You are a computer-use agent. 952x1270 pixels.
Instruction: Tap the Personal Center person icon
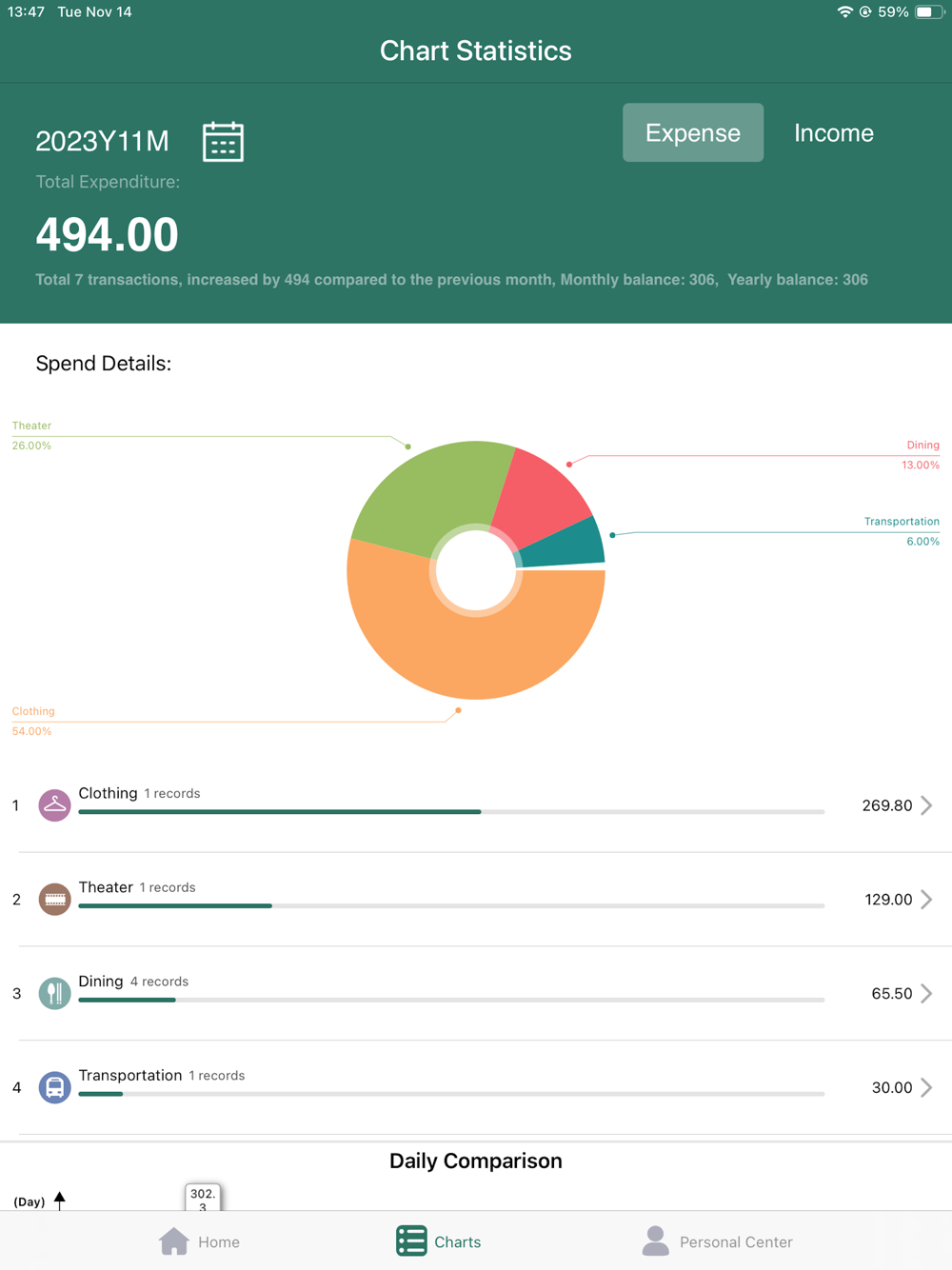pyautogui.click(x=655, y=1241)
